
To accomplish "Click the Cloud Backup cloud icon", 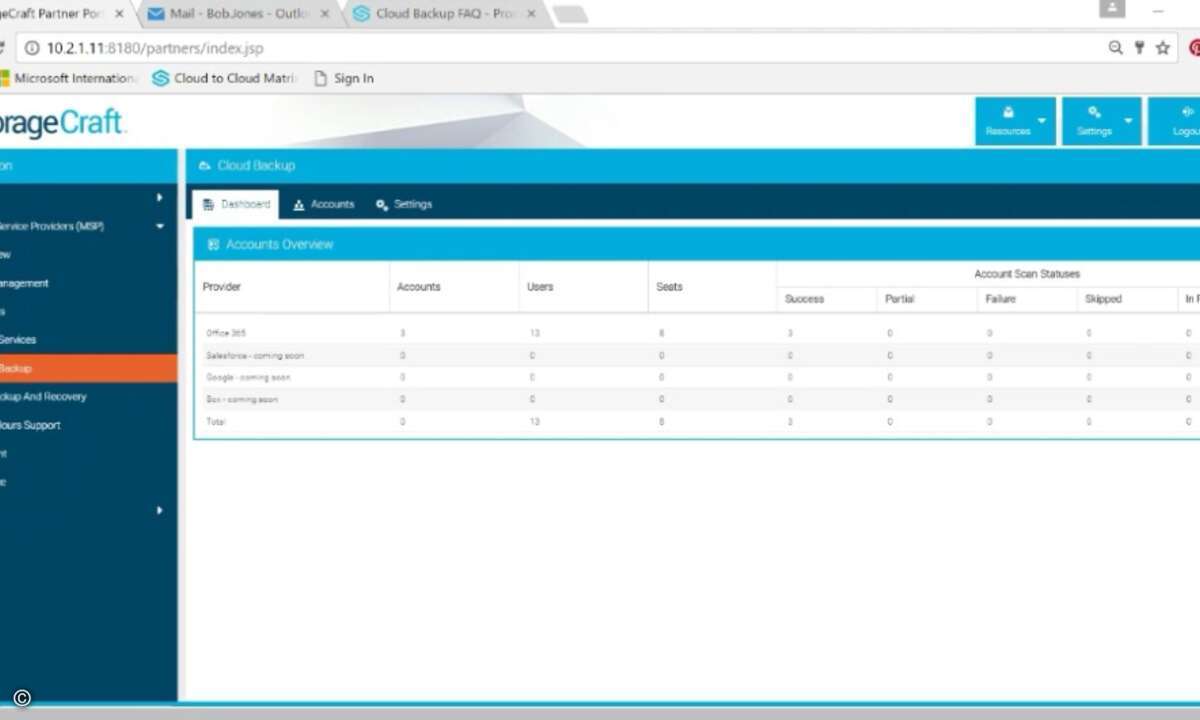I will (x=205, y=166).
